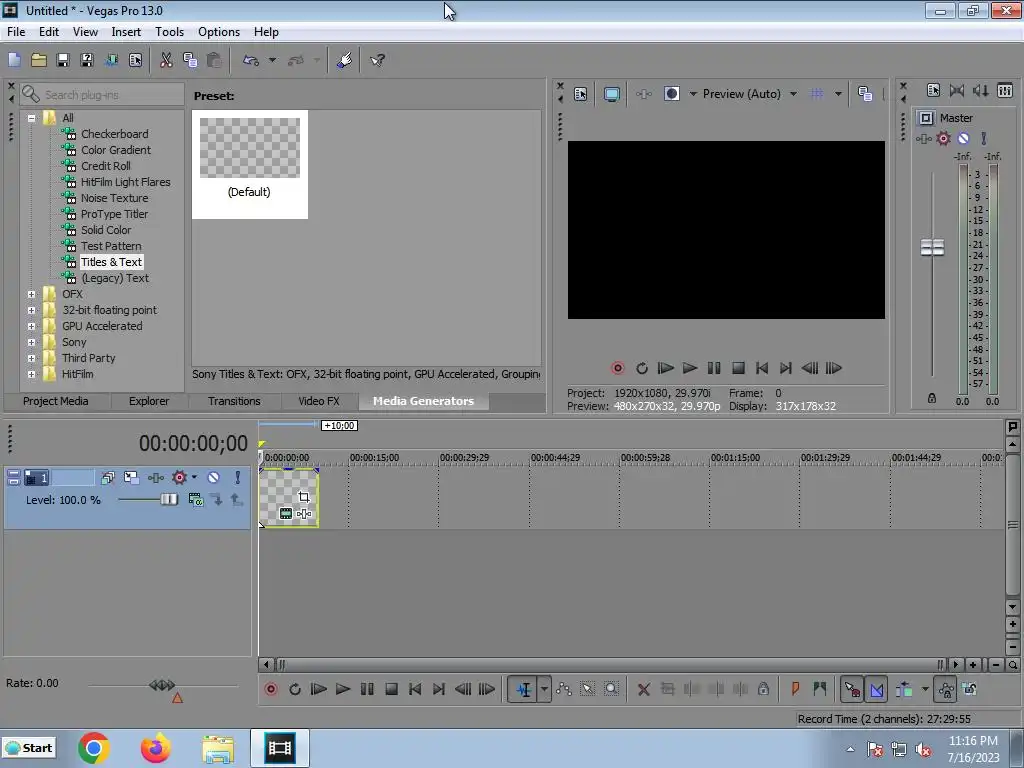Toggle Ignore Event Grouping icon
This screenshot has width=1024, height=768.
(970, 689)
